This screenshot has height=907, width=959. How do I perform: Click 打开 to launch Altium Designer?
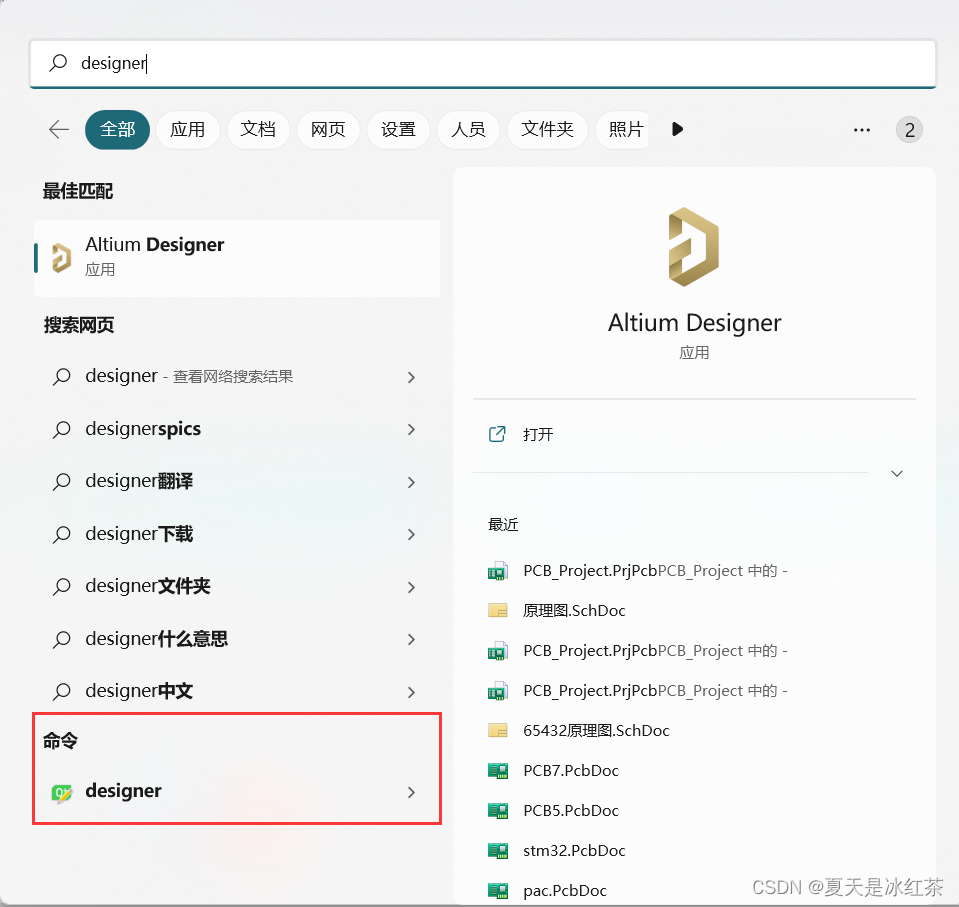[538, 434]
